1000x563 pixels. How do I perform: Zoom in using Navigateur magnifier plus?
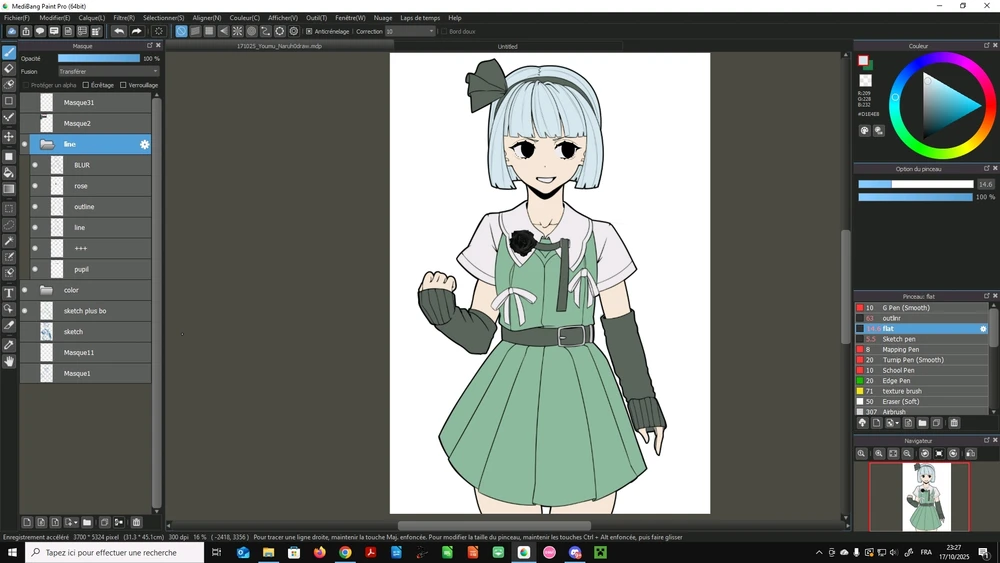tap(879, 453)
